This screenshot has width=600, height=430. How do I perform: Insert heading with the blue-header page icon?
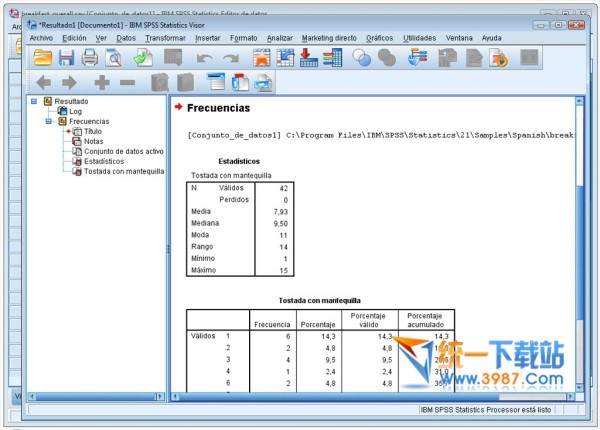[215, 81]
